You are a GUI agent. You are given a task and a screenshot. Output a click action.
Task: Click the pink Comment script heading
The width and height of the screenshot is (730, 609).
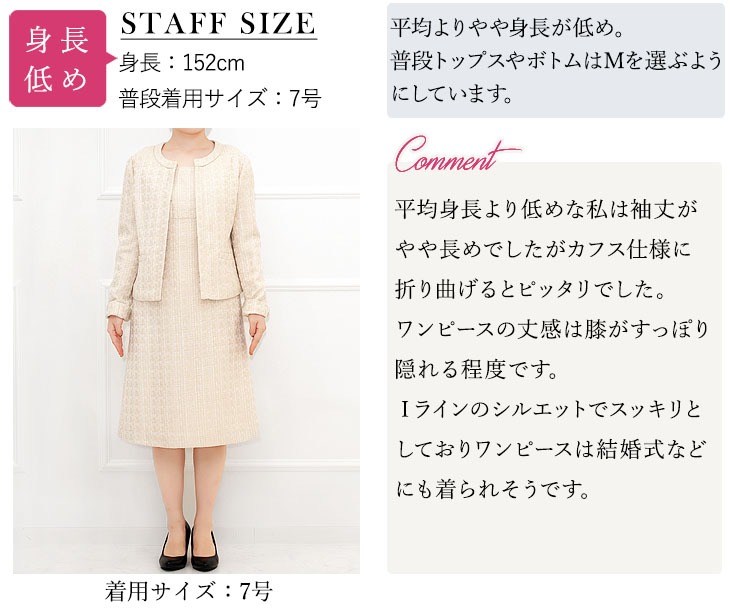point(454,155)
